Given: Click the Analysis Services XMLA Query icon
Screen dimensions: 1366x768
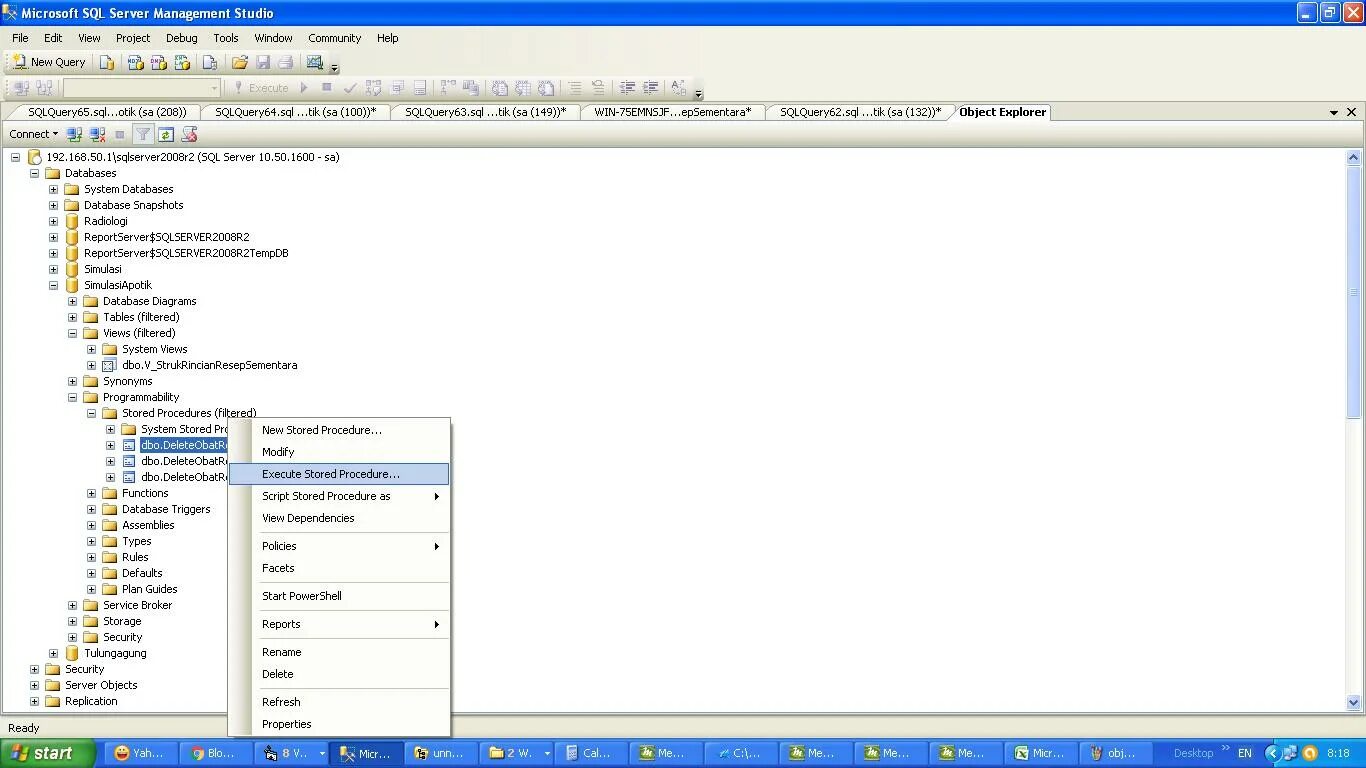Looking at the screenshot, I should (x=182, y=62).
